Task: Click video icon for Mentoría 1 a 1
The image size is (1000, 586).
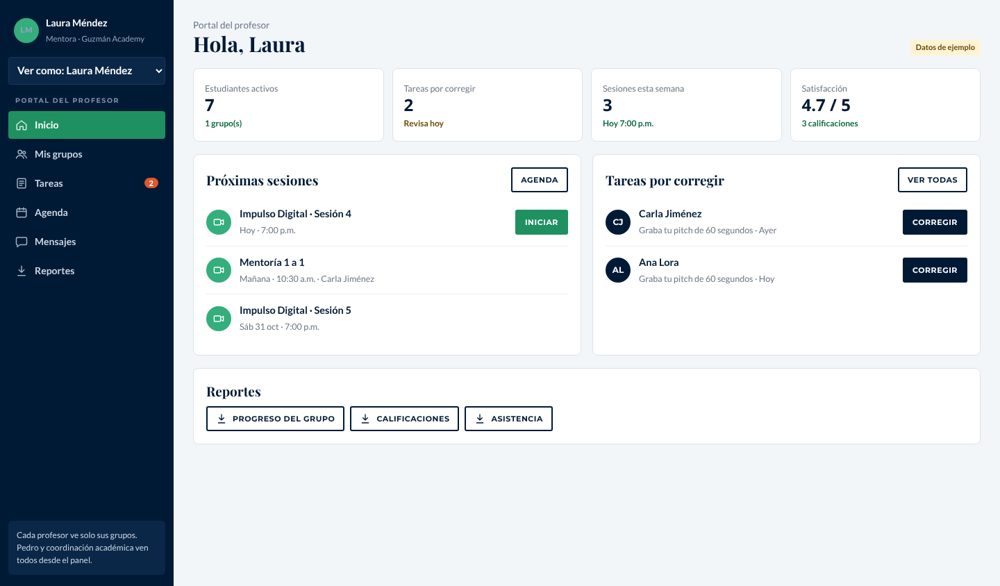Action: pyautogui.click(x=219, y=270)
